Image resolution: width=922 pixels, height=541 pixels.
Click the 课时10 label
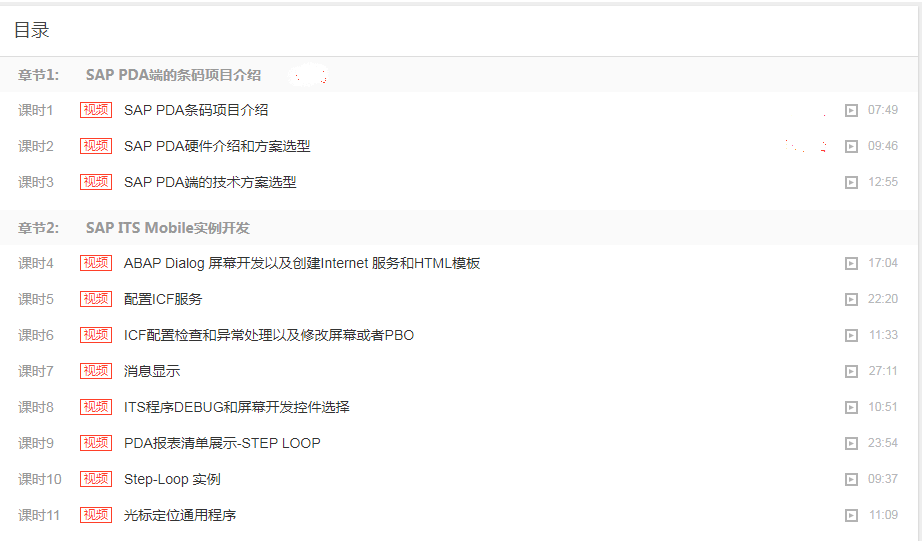click(39, 479)
